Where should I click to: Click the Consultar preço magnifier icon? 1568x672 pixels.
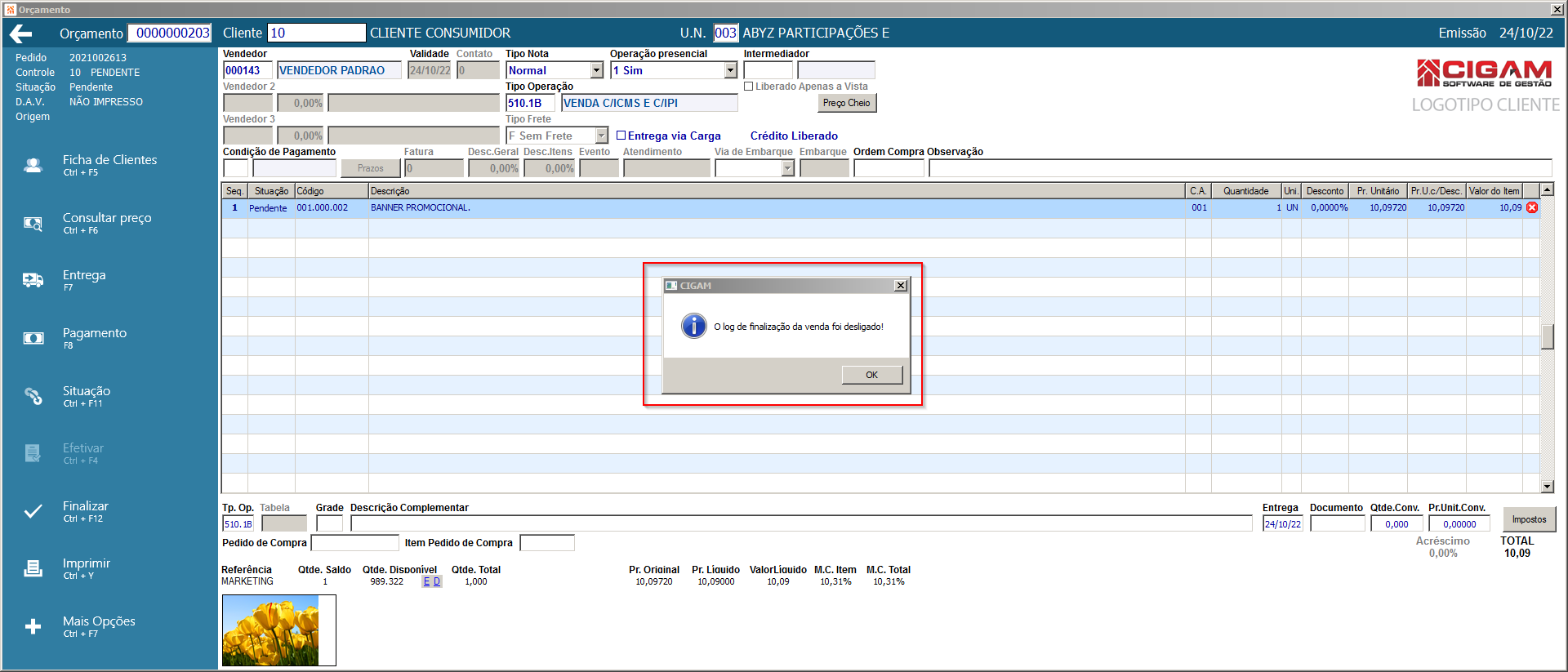(33, 224)
